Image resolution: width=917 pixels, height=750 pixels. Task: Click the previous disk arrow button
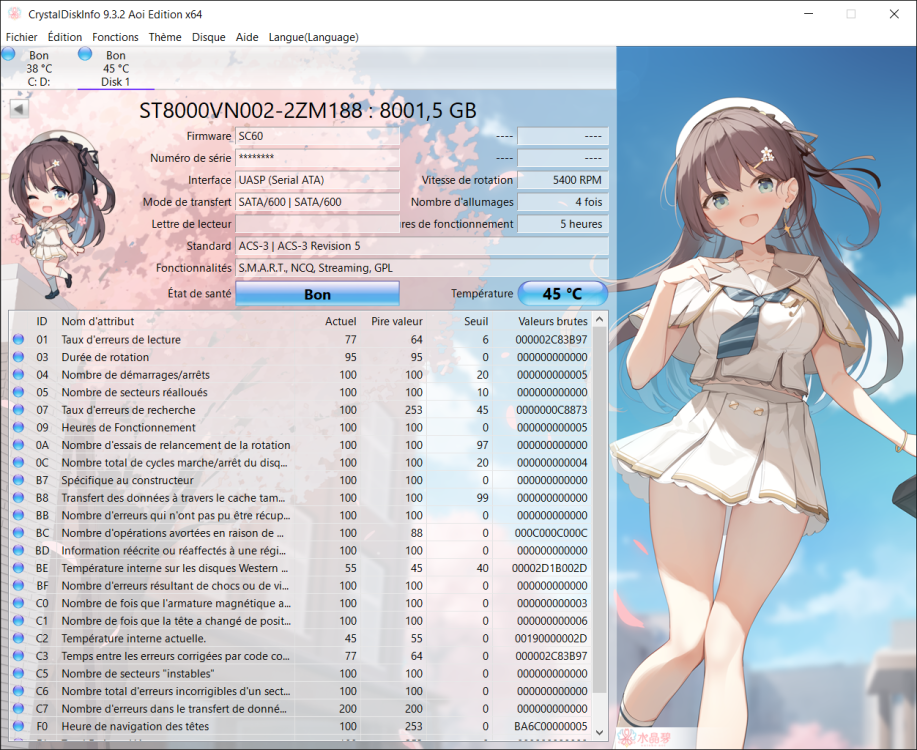click(18, 109)
